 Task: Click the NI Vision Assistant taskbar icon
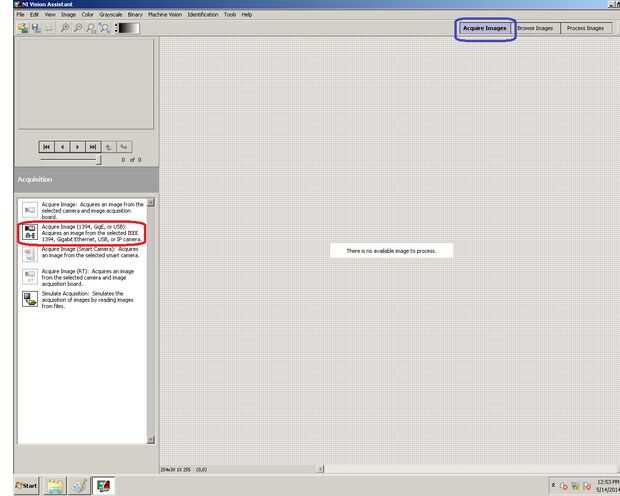point(104,486)
